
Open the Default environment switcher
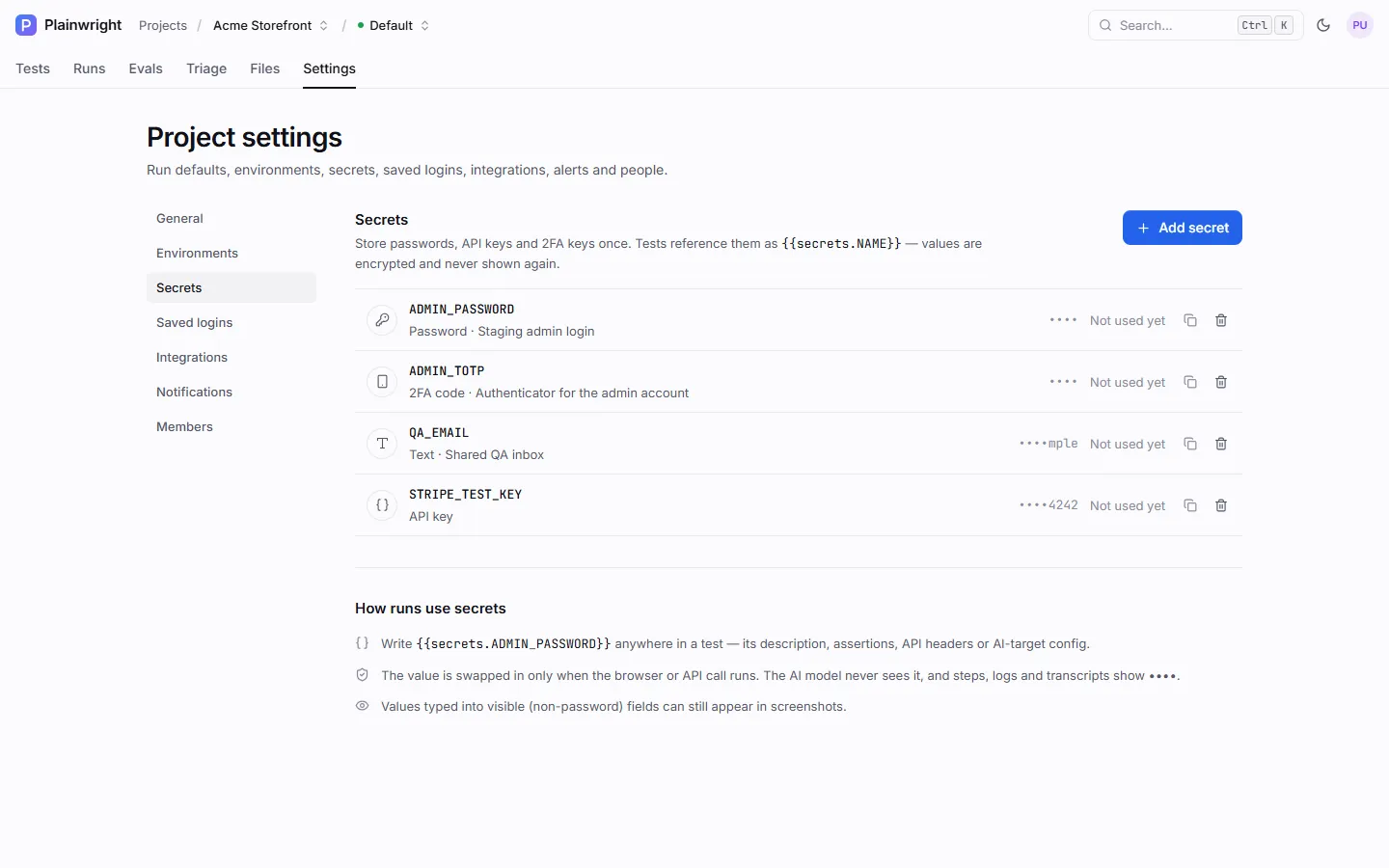[x=395, y=25]
